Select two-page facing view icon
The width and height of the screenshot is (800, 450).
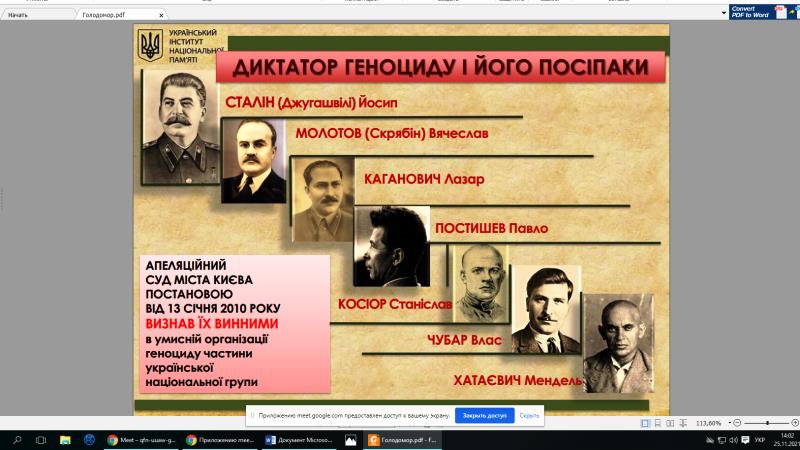tap(669, 423)
